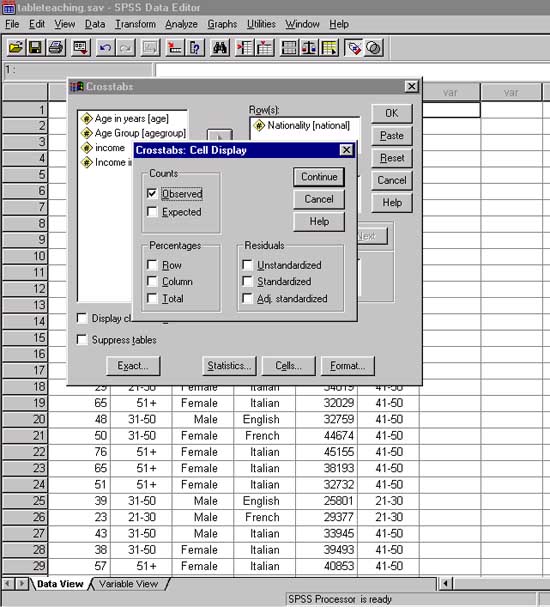This screenshot has width=550, height=607.
Task: Check the Display clustered bar charts box
Action: [82, 318]
